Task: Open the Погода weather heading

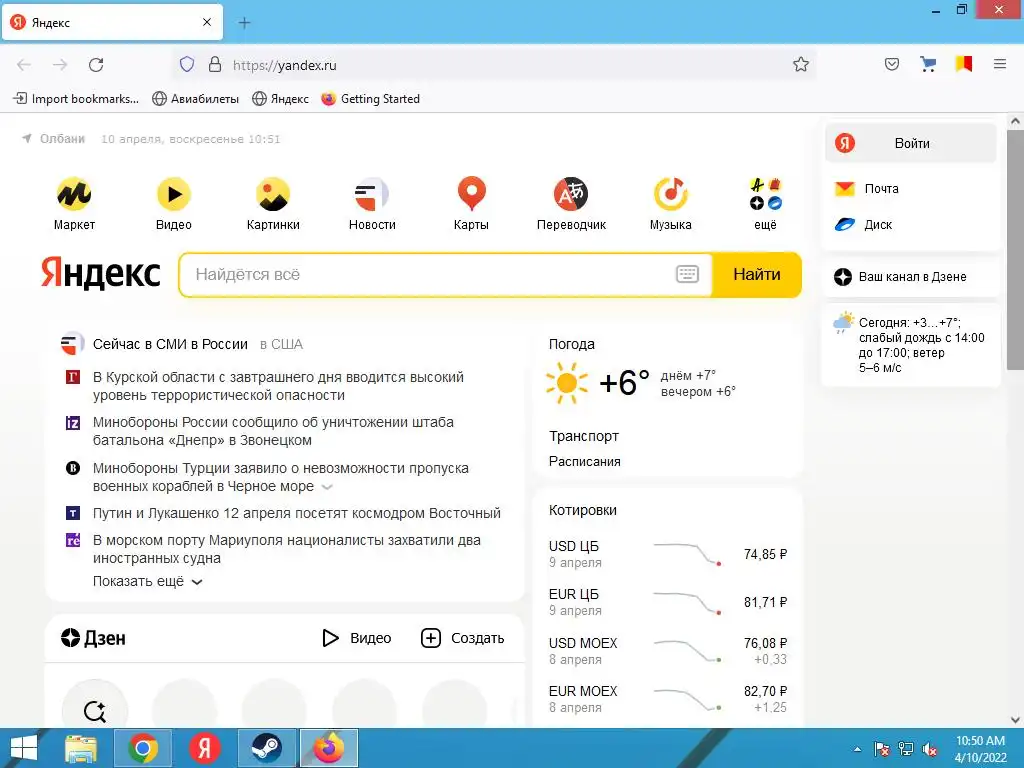Action: tap(571, 344)
